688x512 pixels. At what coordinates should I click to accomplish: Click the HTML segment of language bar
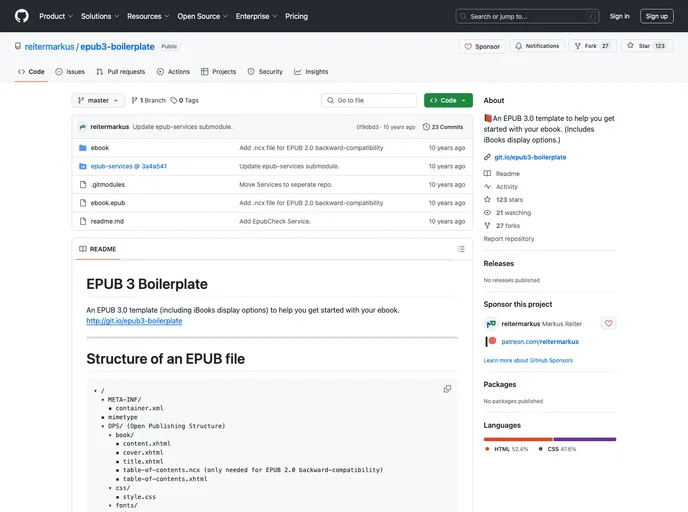tap(518, 439)
